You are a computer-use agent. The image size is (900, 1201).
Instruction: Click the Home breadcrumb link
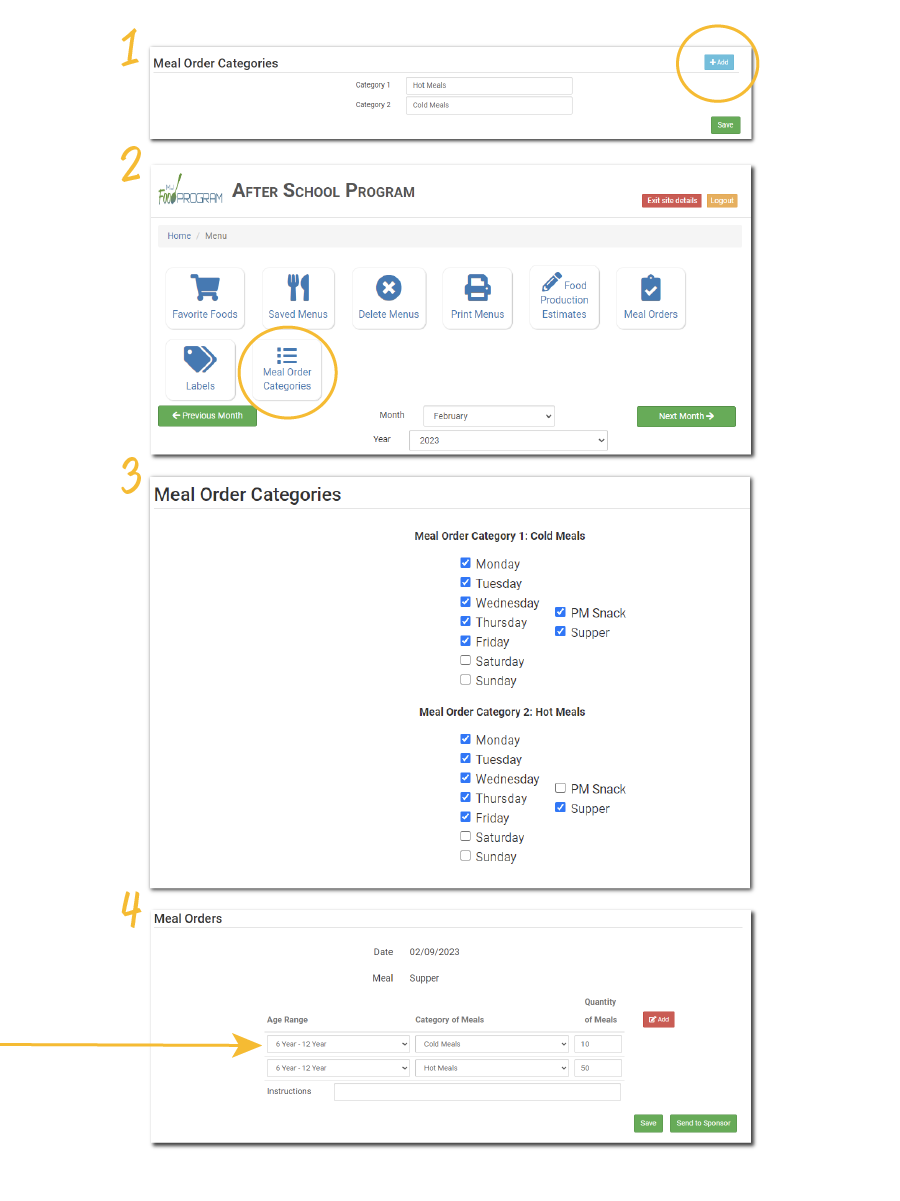click(x=179, y=236)
